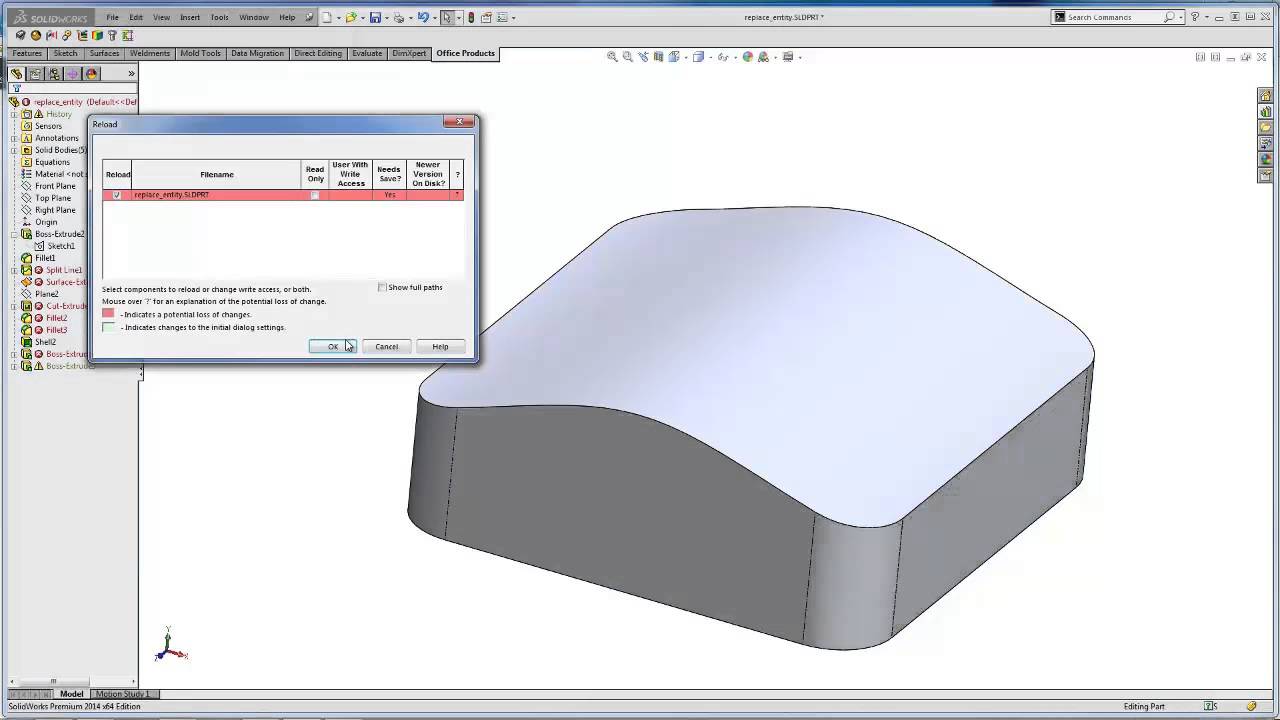Expand the History tree node
This screenshot has height=720, width=1280.
[14, 114]
